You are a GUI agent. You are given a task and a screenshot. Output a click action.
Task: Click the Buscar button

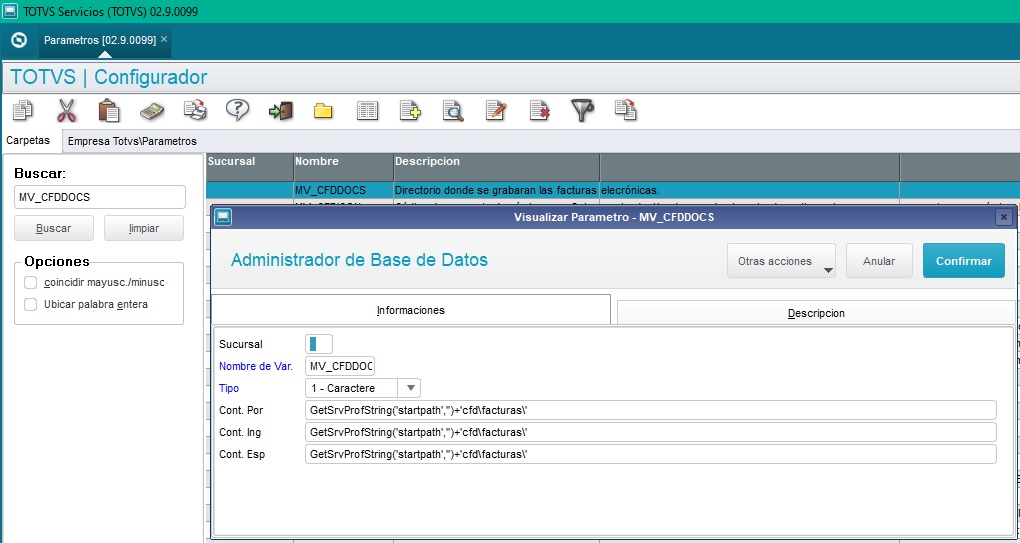click(54, 228)
